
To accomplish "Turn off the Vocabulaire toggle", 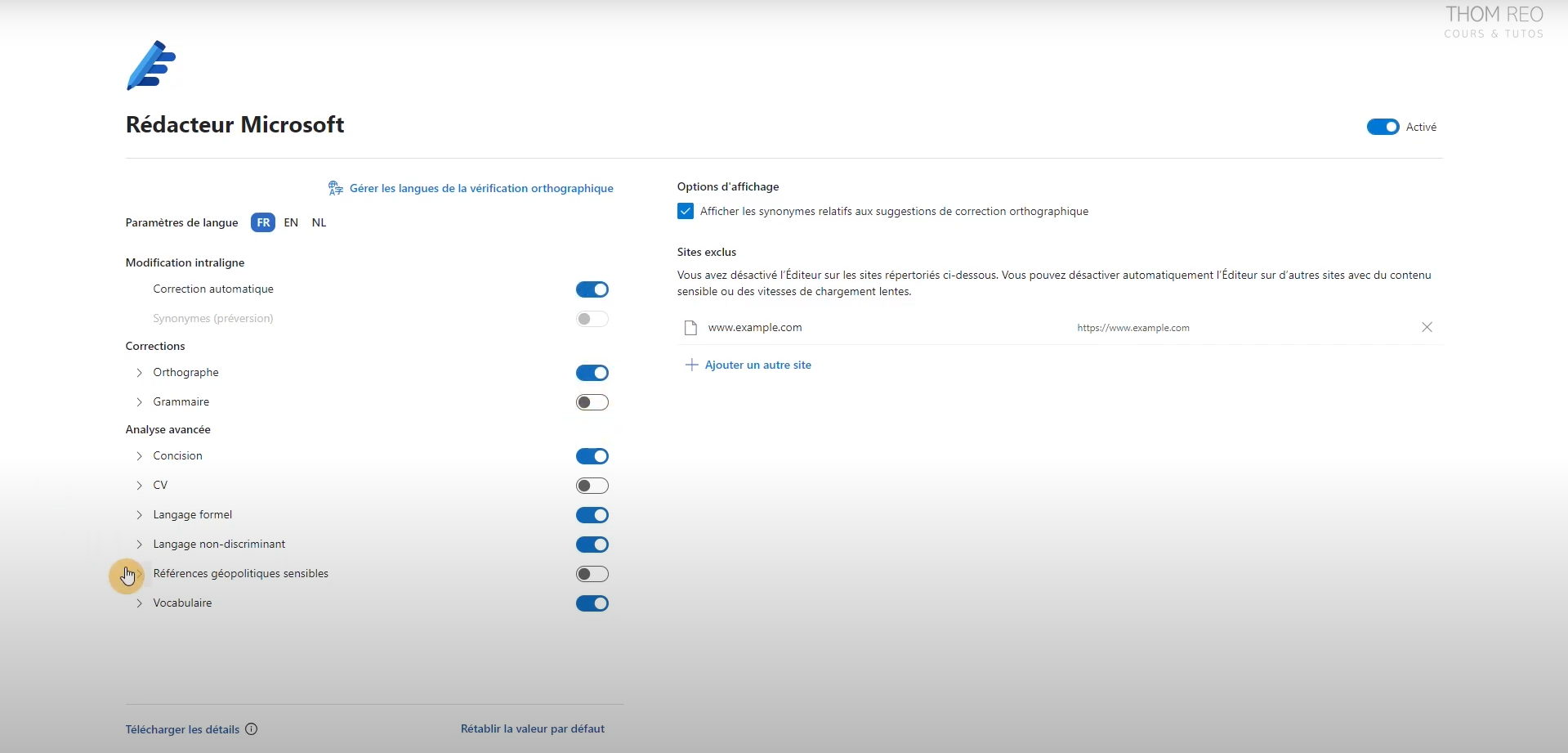I will tap(592, 603).
